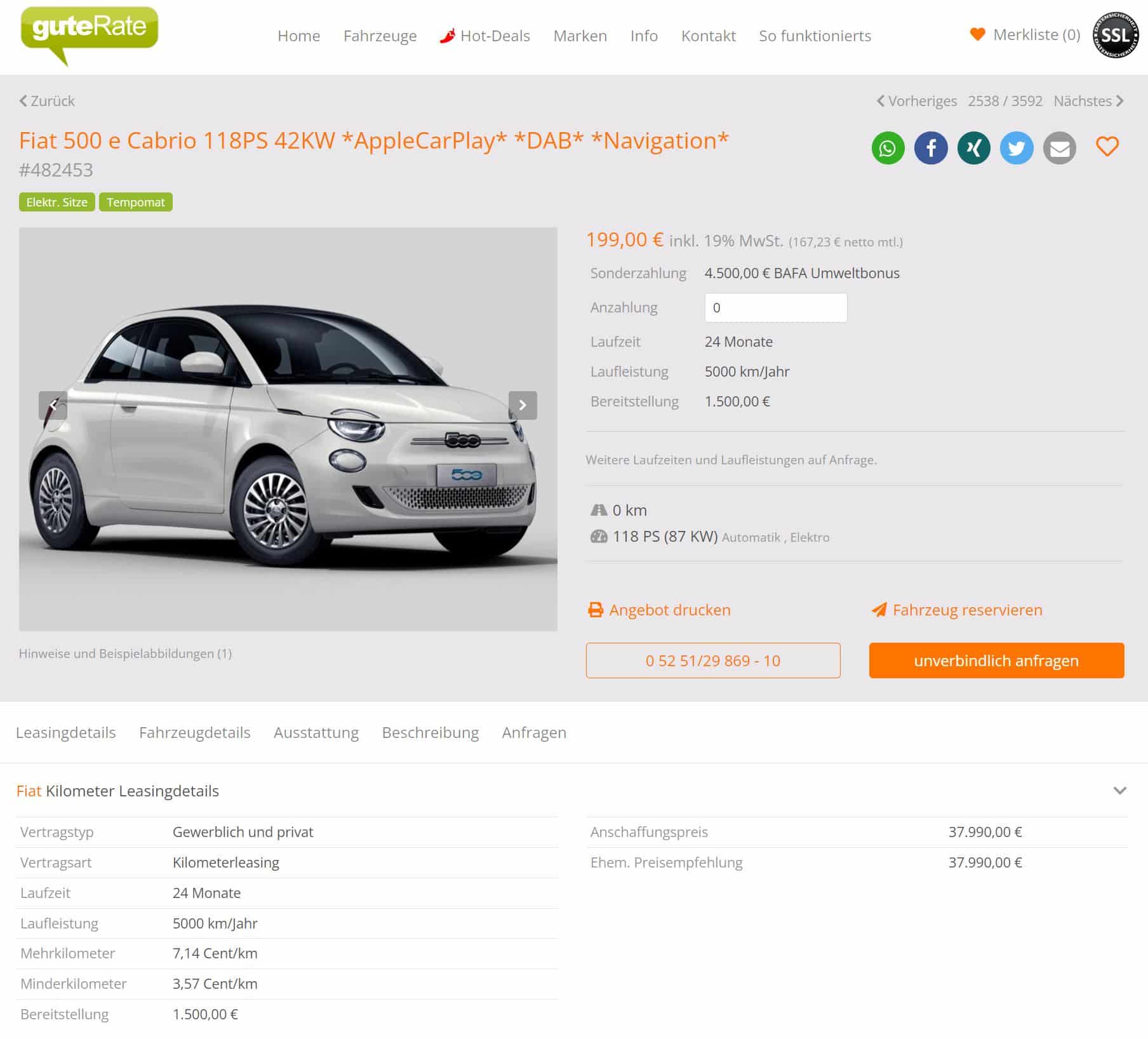Click Weitere Laufzeiten und Laufleistungen note
1148x1039 pixels.
tap(731, 460)
